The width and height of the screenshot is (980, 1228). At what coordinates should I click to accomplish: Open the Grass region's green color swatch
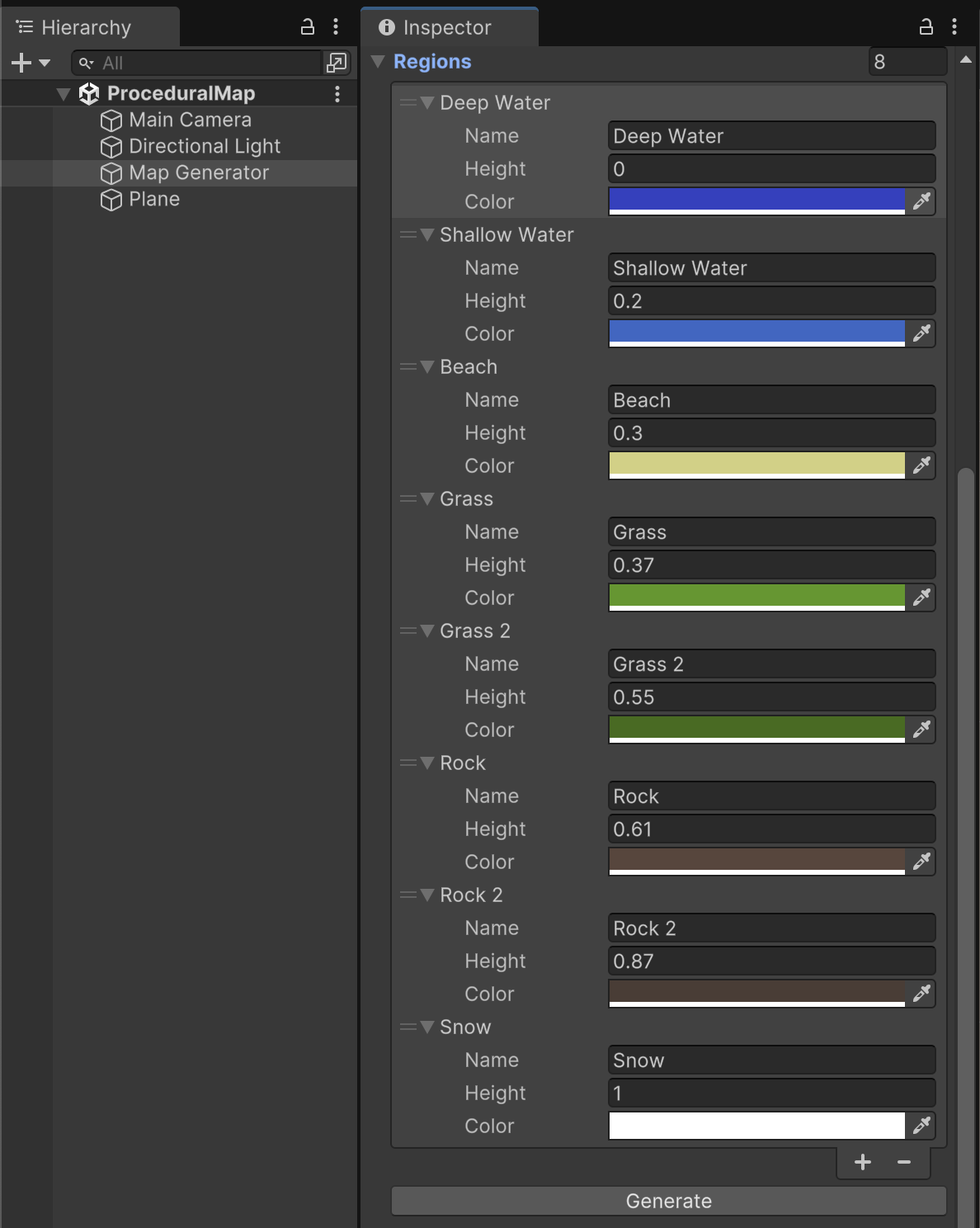pos(756,596)
